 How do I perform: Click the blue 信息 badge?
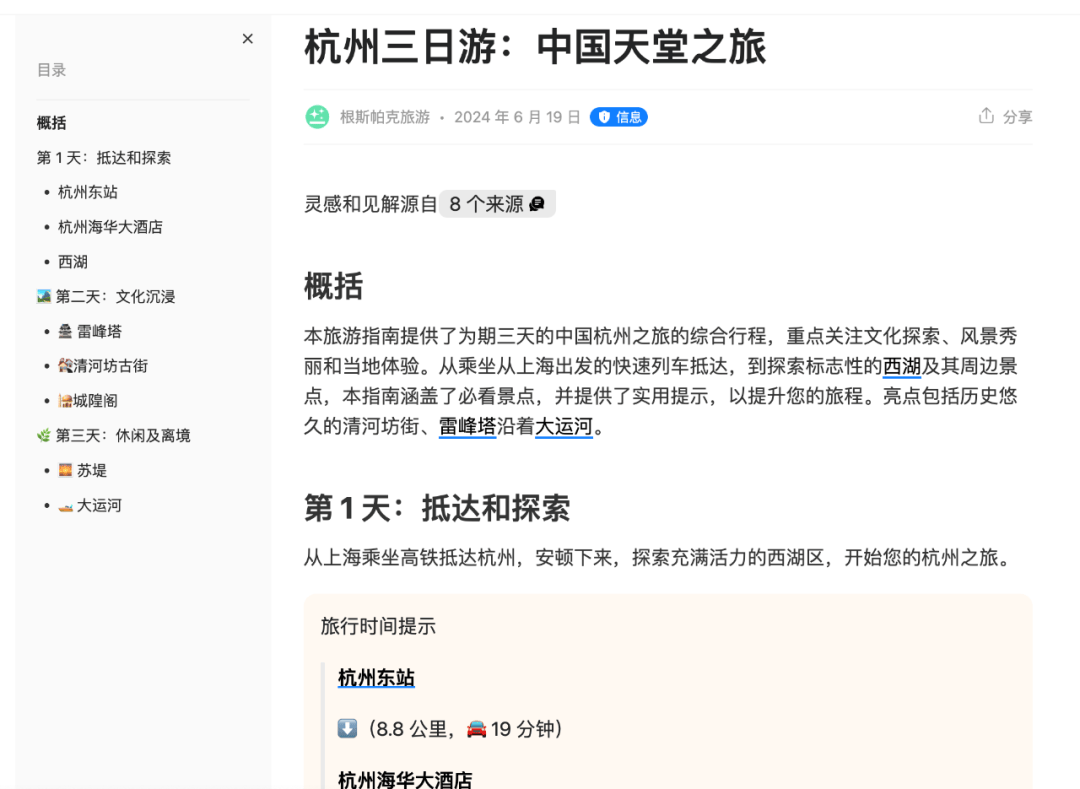618,117
